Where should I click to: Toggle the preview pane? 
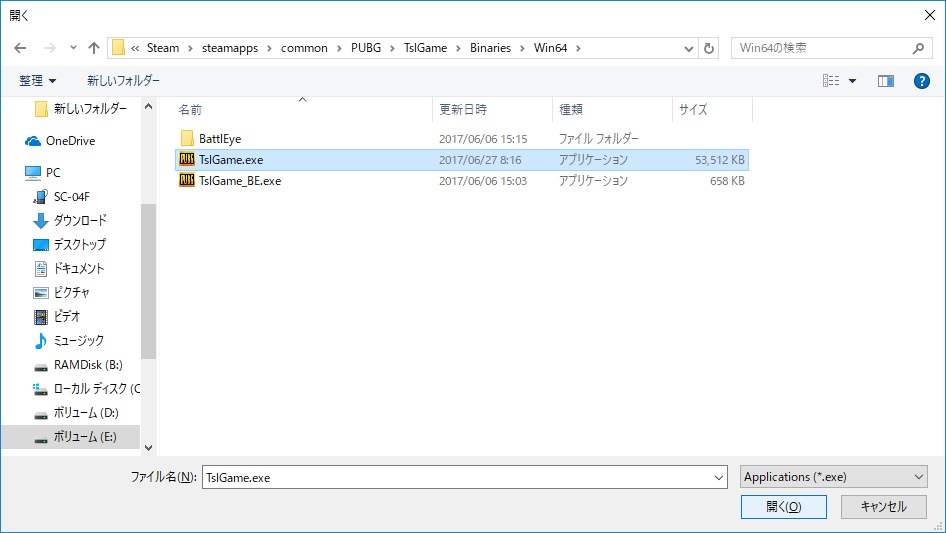point(886,81)
